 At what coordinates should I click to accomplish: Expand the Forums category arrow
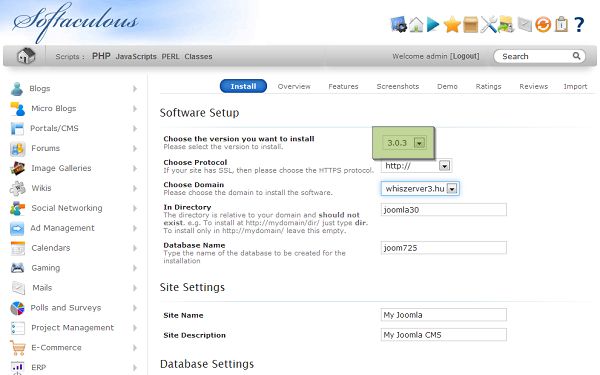[135, 148]
